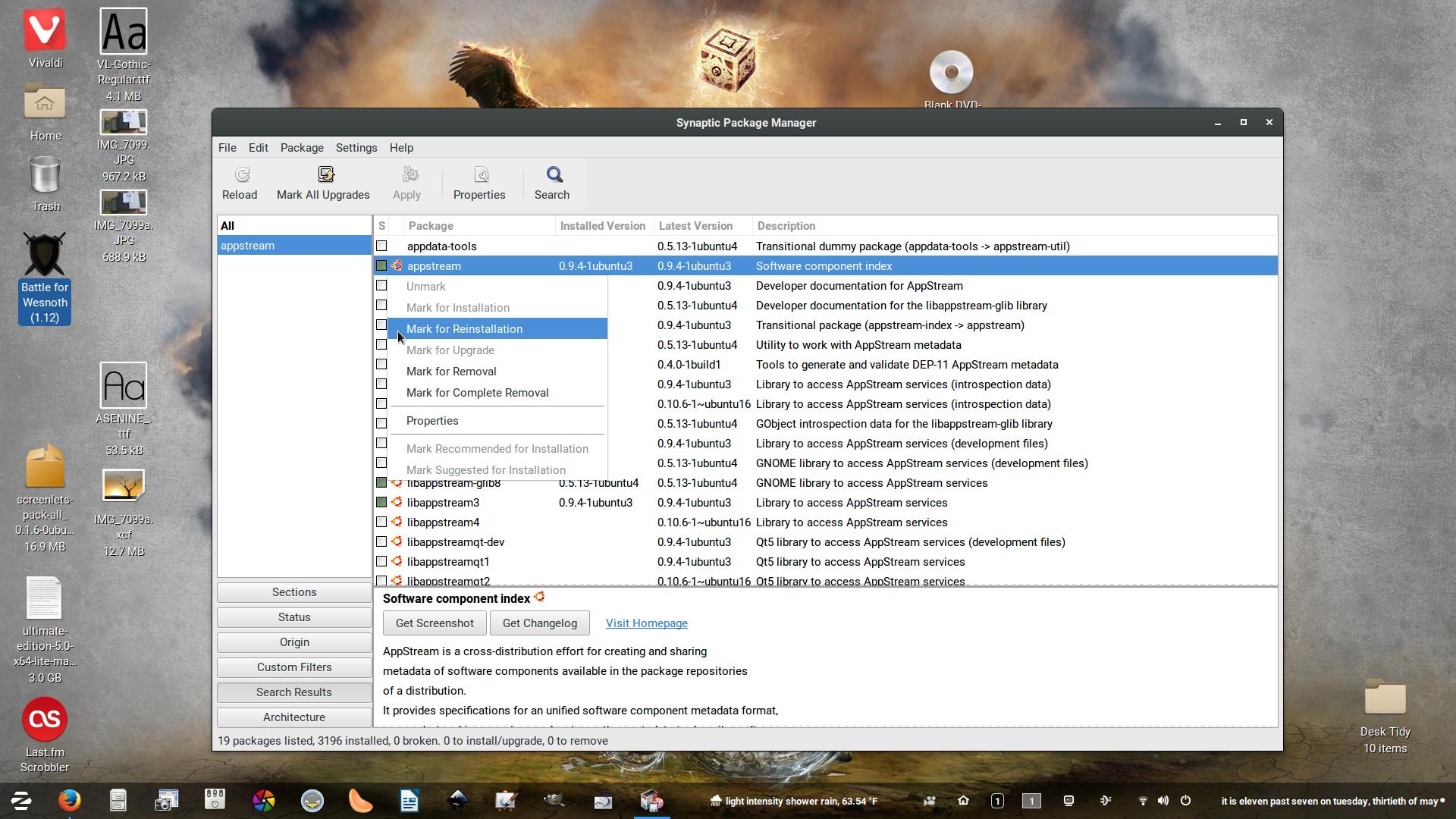Toggle checkbox of the DEP-11 AppStream metadata row

click(x=381, y=365)
